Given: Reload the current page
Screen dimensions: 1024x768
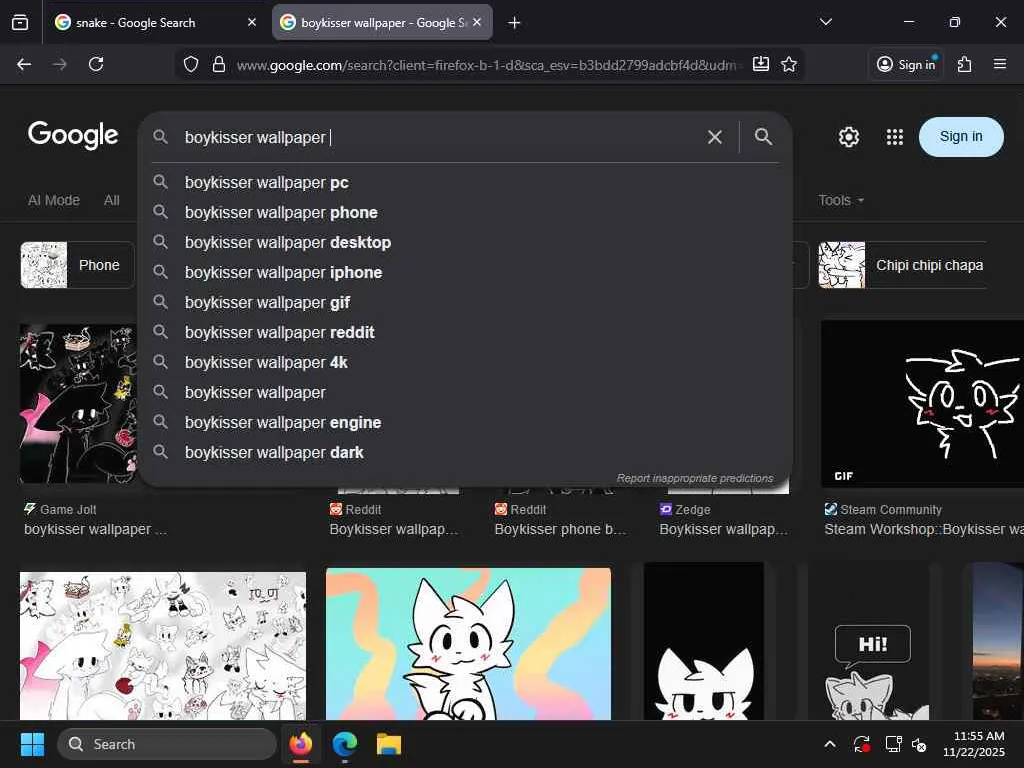Looking at the screenshot, I should pos(96,64).
